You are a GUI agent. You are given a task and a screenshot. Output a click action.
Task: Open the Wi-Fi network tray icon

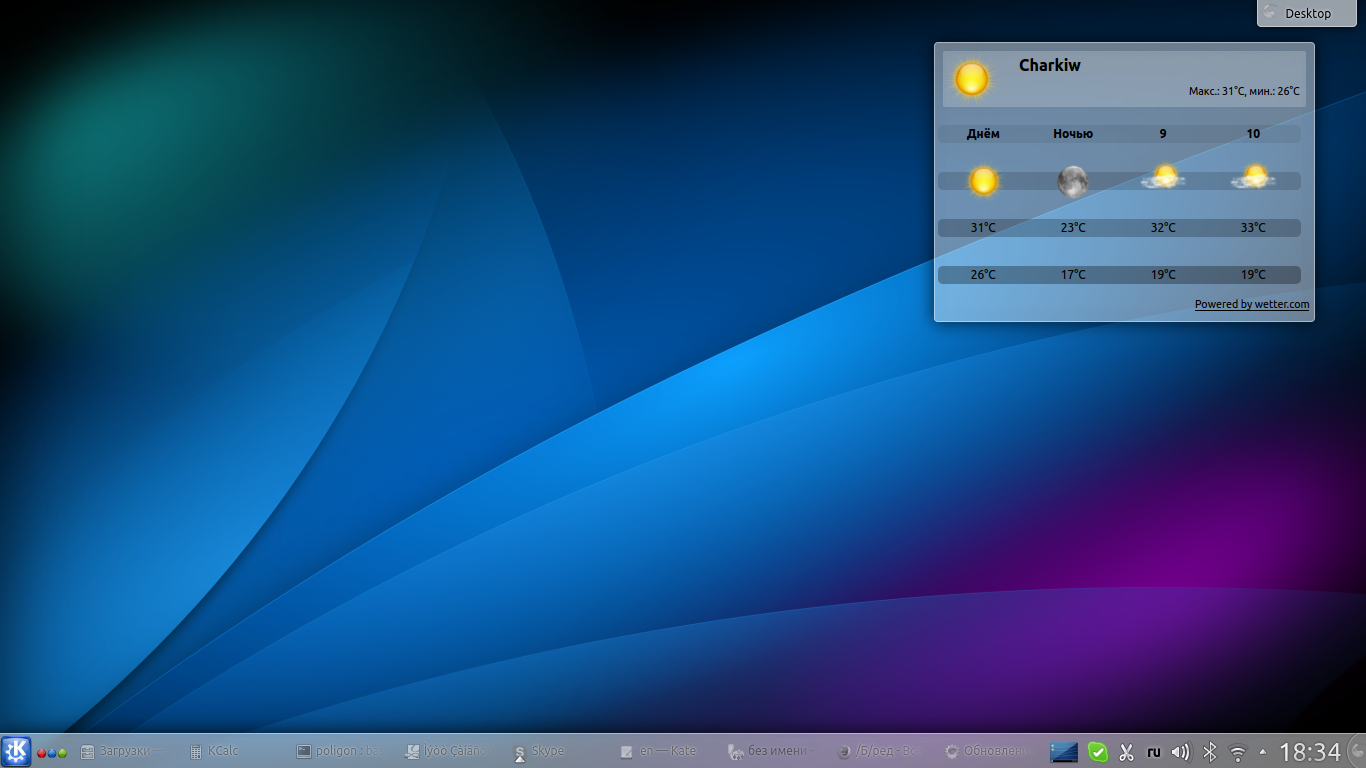1238,752
